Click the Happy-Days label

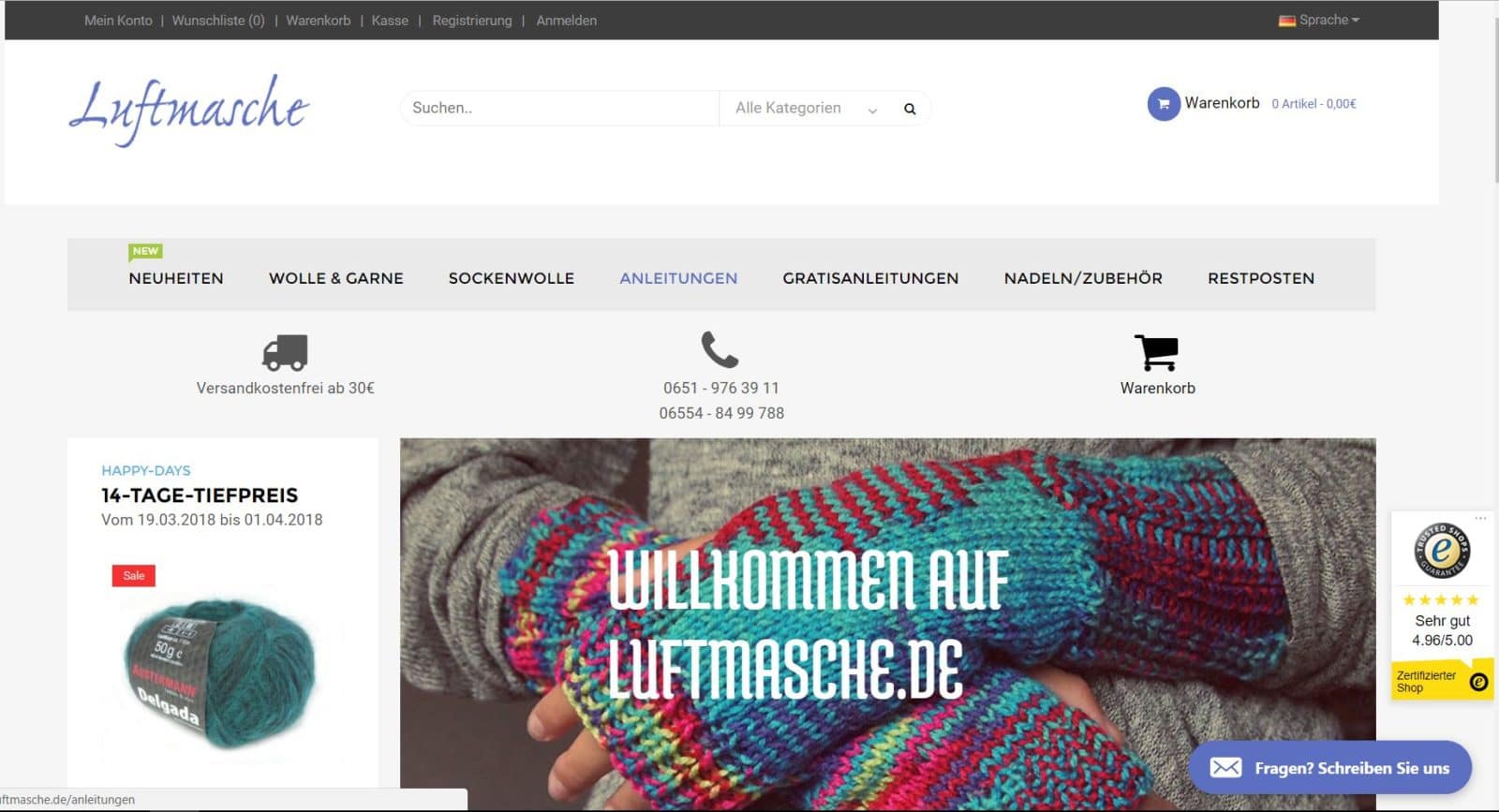(146, 470)
